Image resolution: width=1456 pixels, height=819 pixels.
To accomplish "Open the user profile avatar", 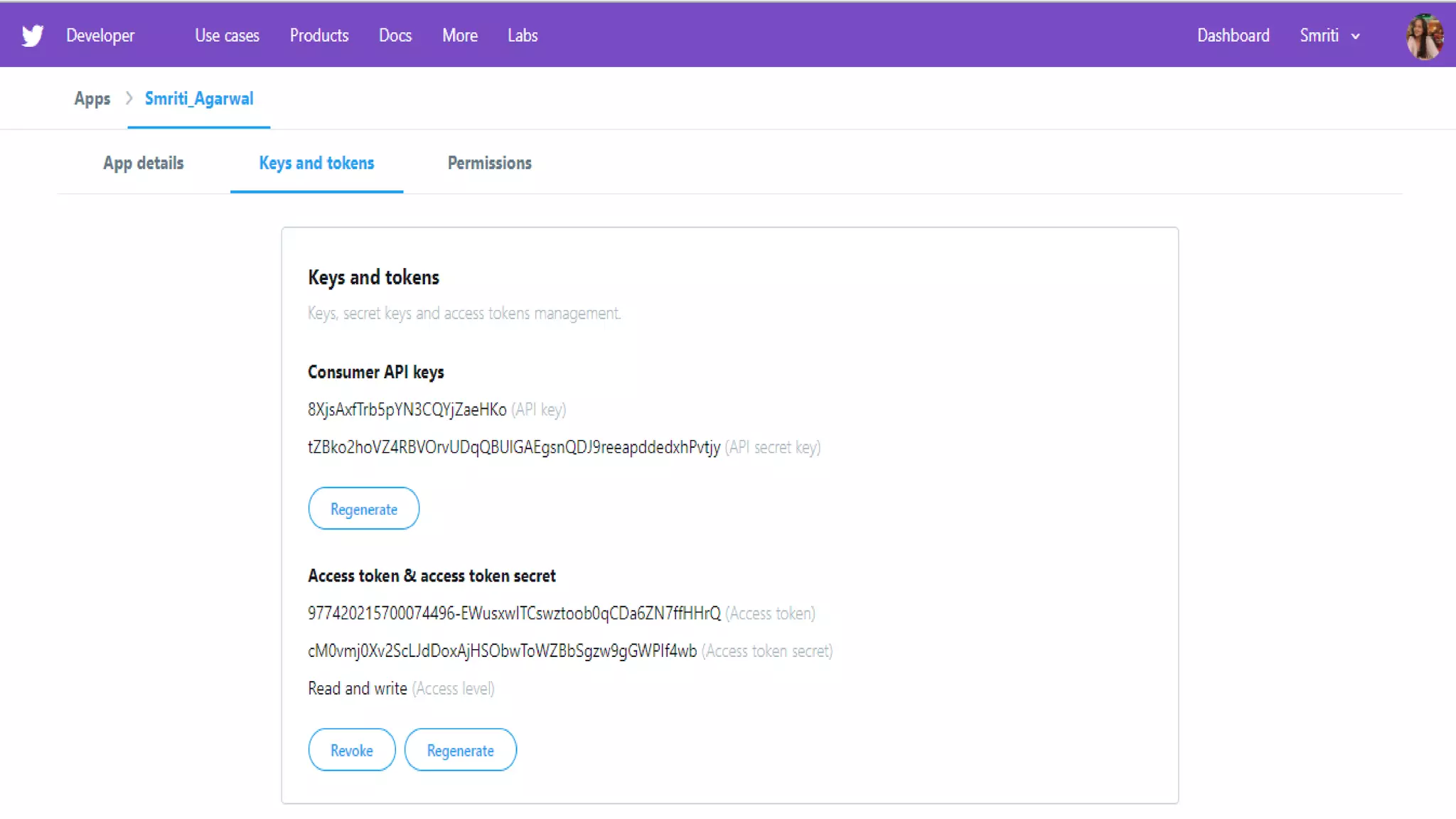I will click(x=1424, y=36).
